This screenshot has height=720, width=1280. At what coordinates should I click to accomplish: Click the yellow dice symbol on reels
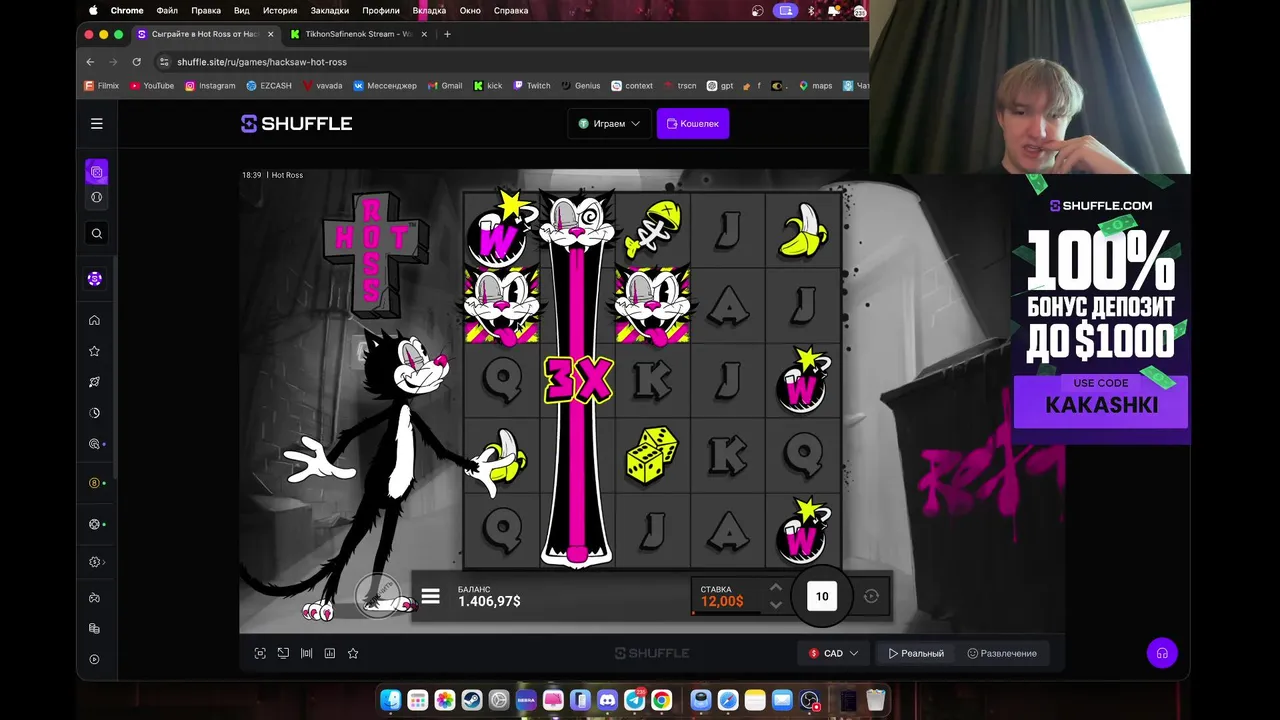pos(652,455)
